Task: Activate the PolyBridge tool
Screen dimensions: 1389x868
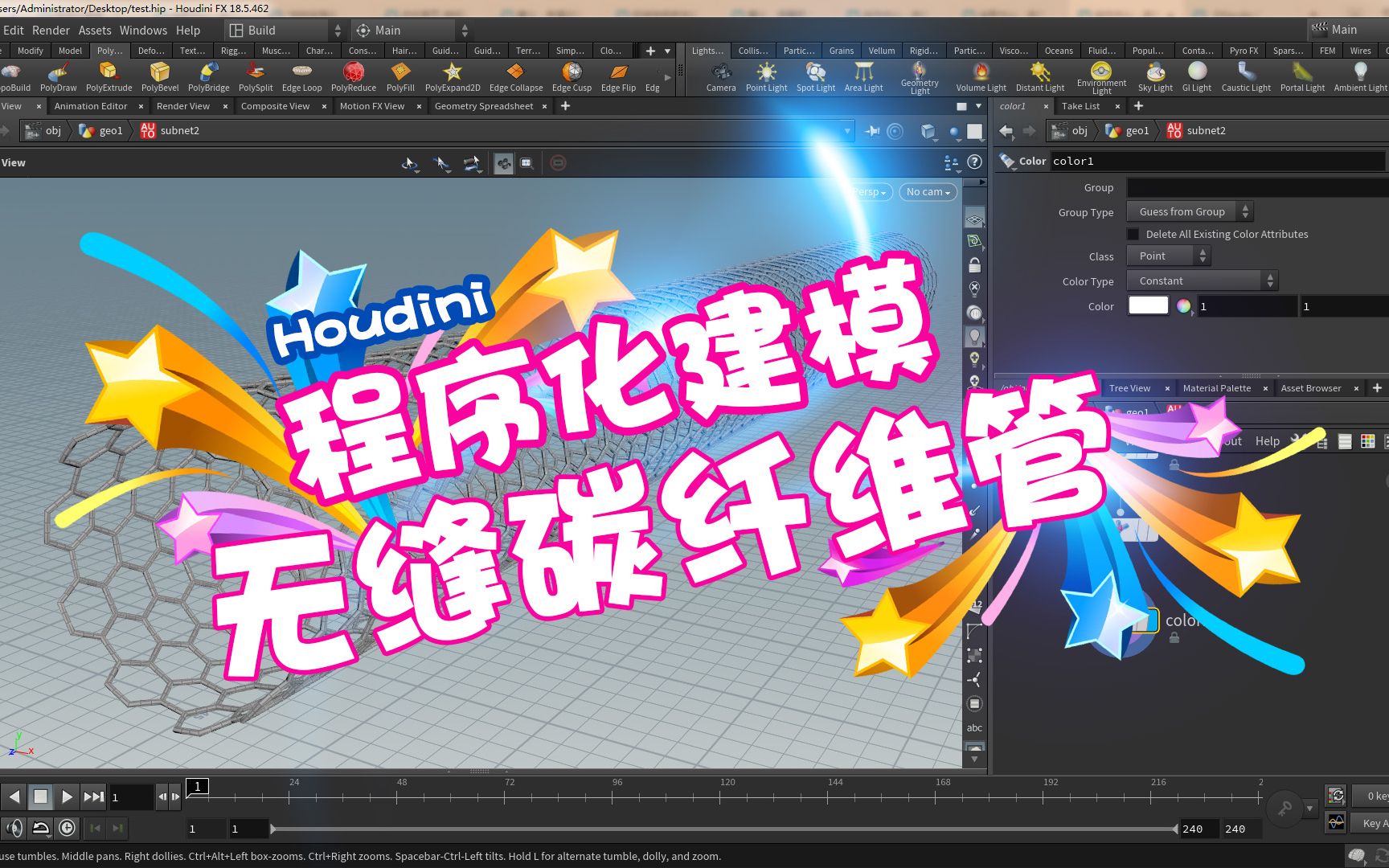Action: (x=209, y=76)
